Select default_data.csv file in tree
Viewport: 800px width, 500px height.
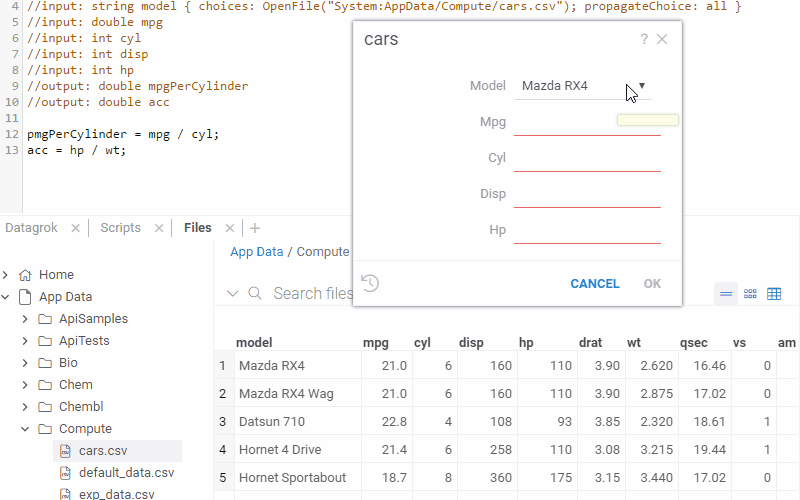tap(126, 473)
